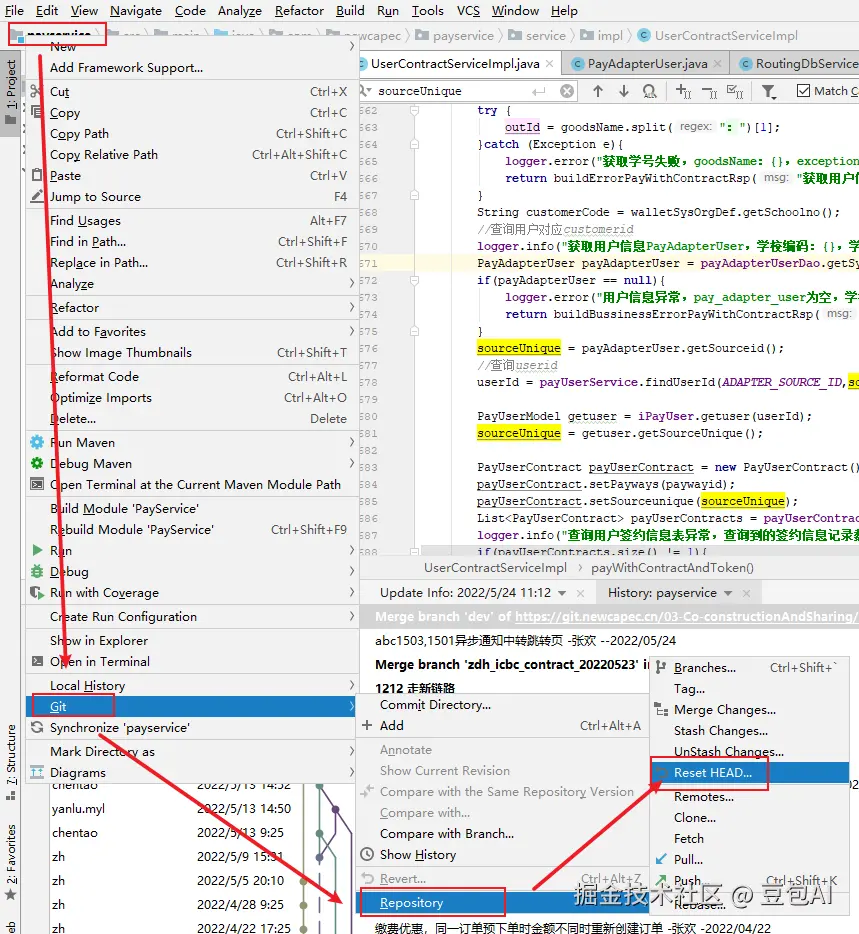Select the commit 'abc1503,1501异步通知中转跳转页'
Image resolution: width=859 pixels, height=934 pixels.
coord(525,640)
